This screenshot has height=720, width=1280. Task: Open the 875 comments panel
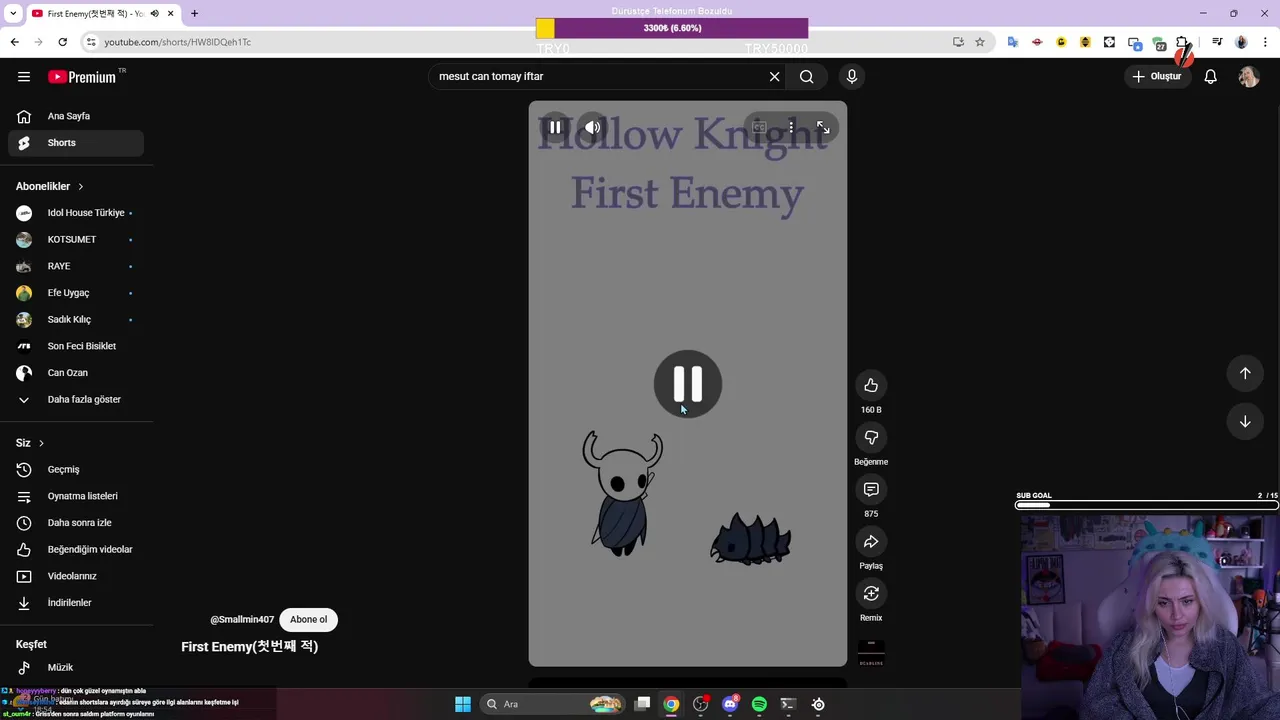pos(871,489)
